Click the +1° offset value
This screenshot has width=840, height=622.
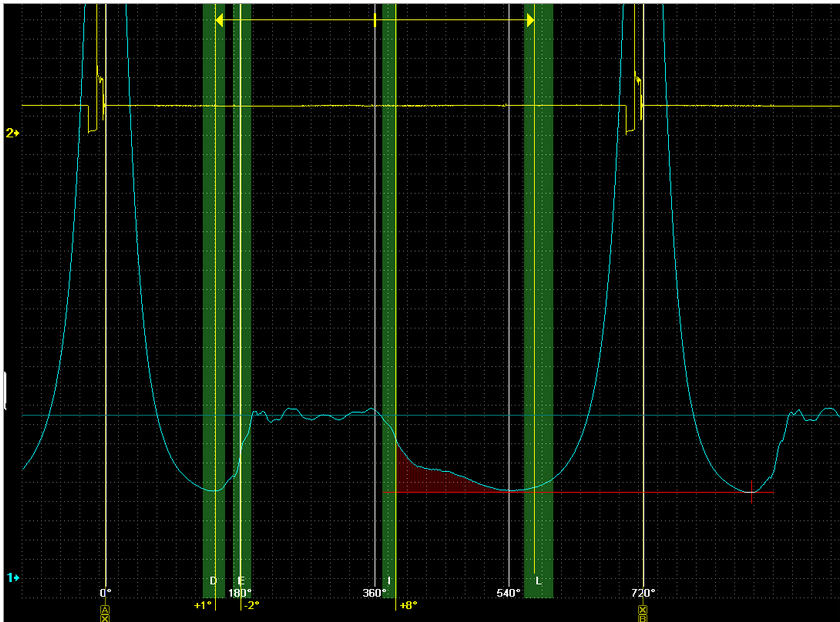203,605
